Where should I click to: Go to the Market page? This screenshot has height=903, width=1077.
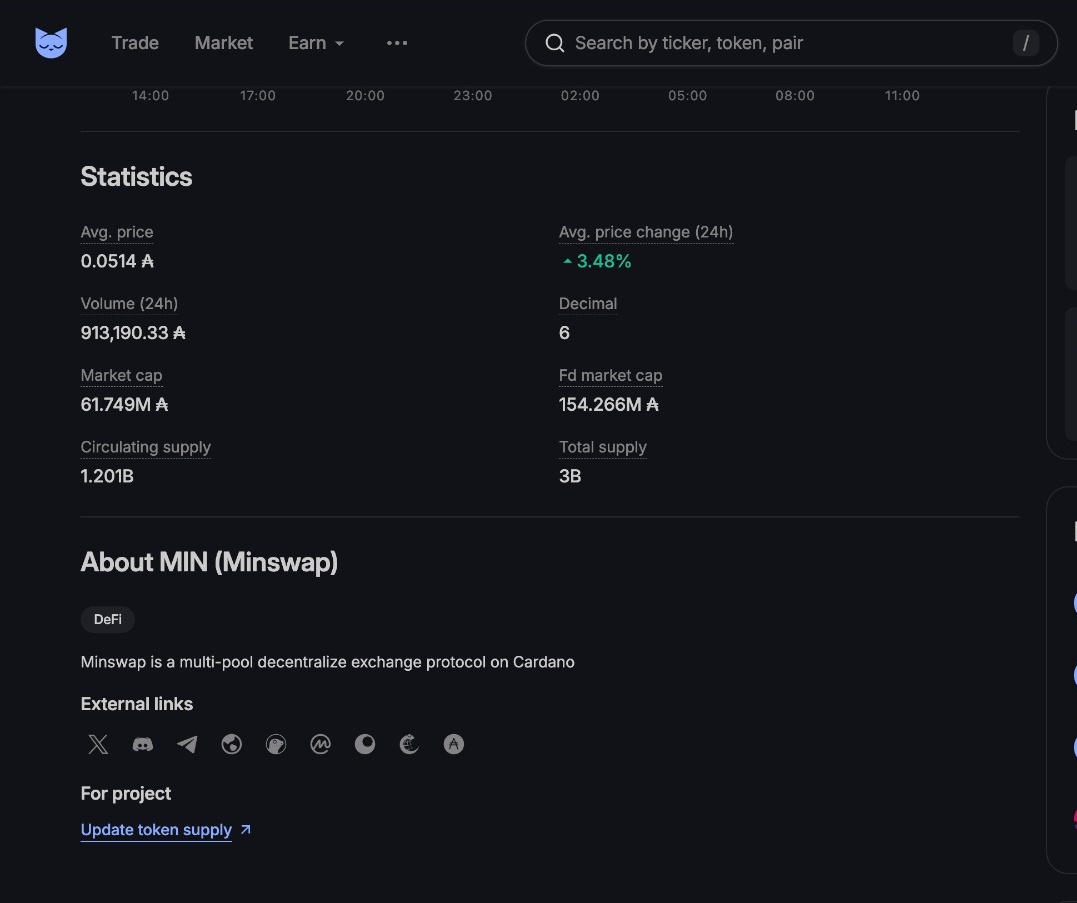[224, 43]
